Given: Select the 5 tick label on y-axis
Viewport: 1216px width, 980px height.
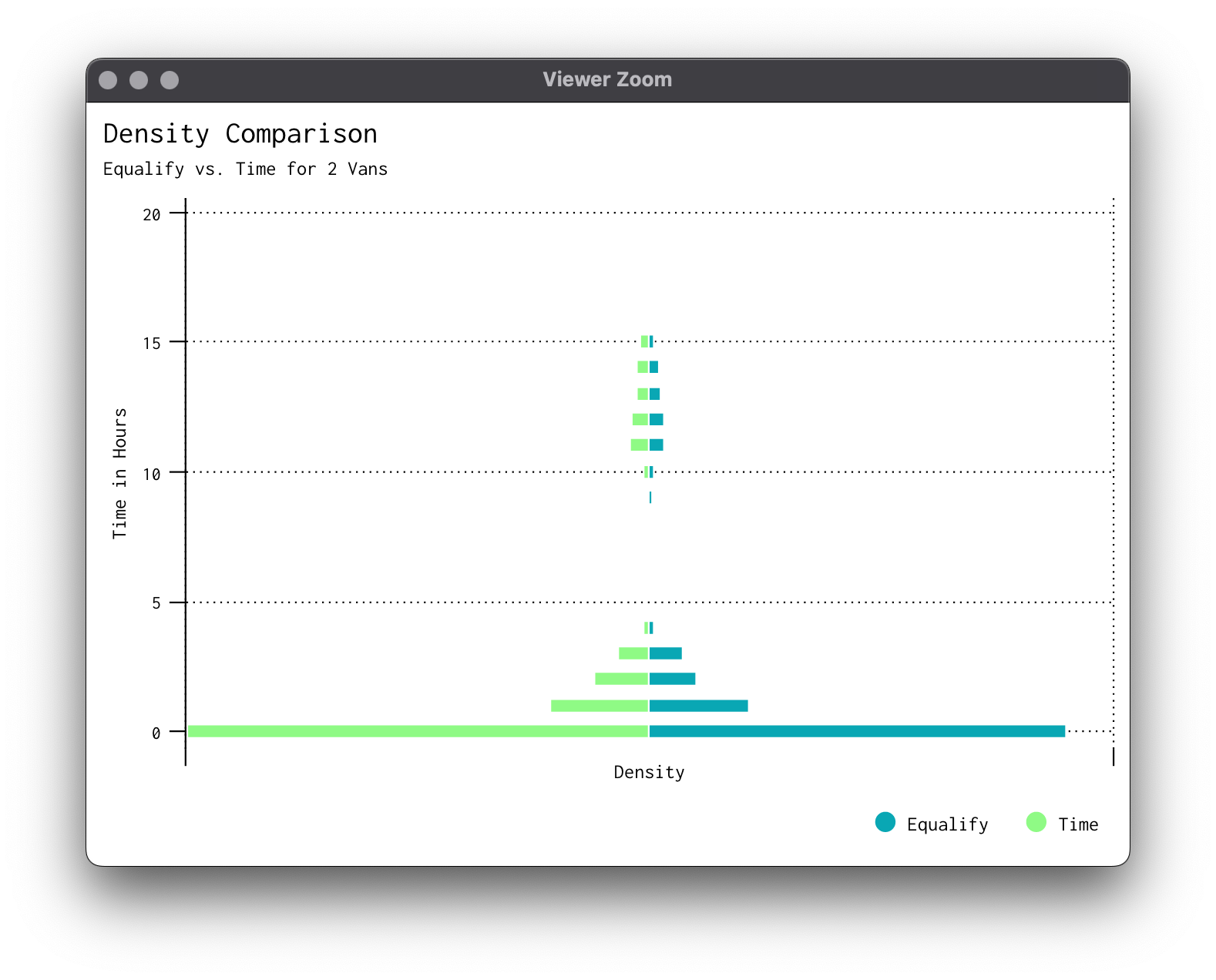Looking at the screenshot, I should point(156,603).
